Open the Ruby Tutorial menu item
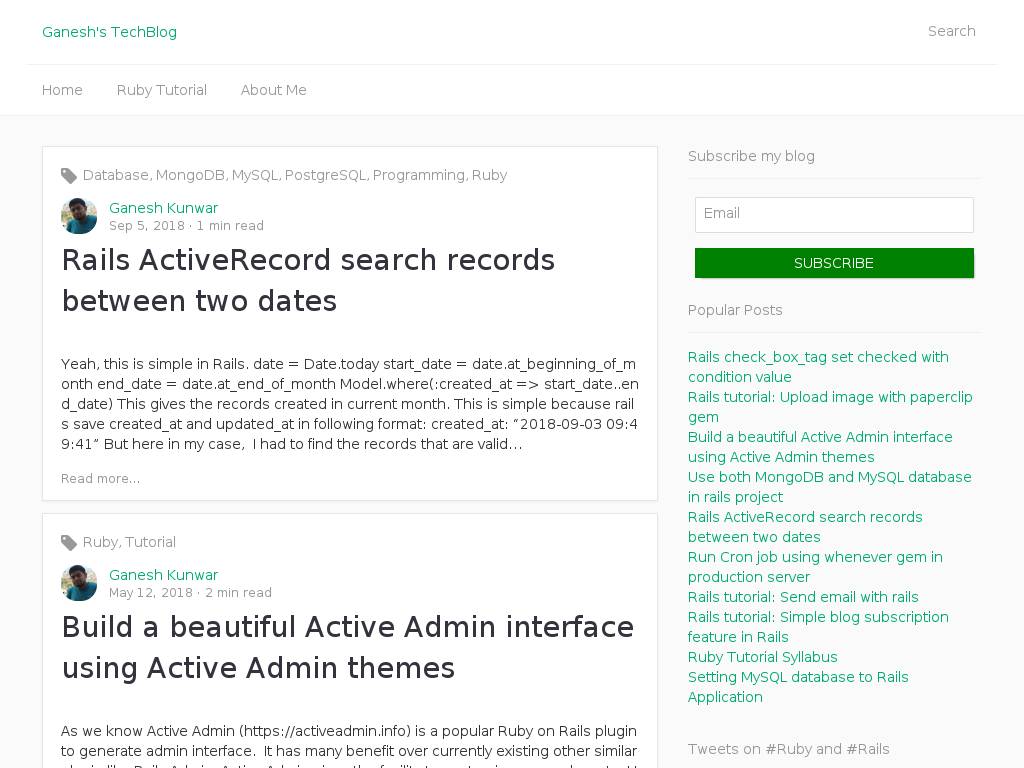This screenshot has width=1024, height=768. pos(161,90)
